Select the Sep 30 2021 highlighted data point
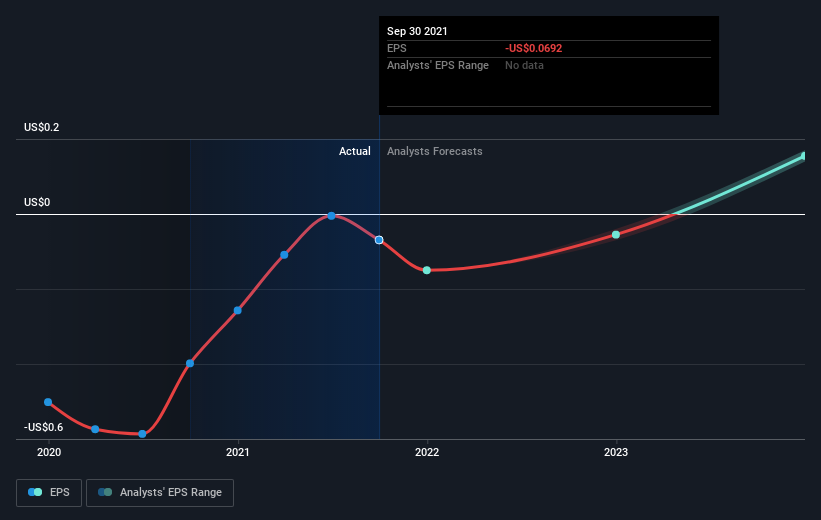Image resolution: width=821 pixels, height=520 pixels. [379, 240]
